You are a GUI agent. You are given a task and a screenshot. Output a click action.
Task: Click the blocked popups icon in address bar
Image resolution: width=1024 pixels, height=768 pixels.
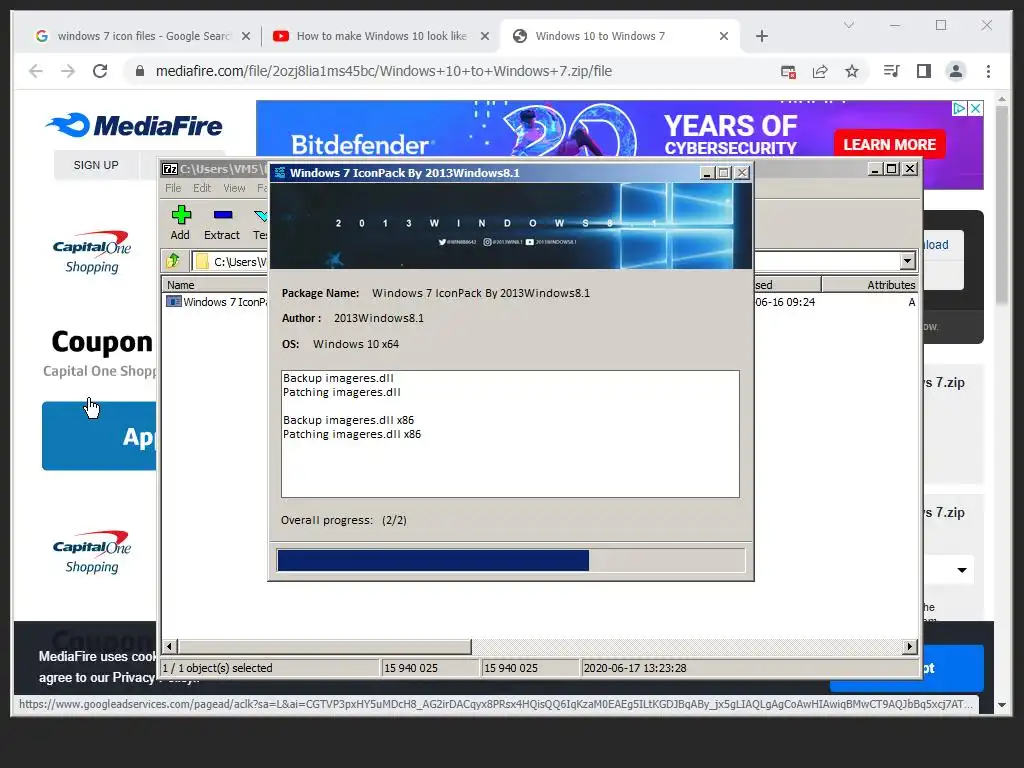(x=788, y=71)
